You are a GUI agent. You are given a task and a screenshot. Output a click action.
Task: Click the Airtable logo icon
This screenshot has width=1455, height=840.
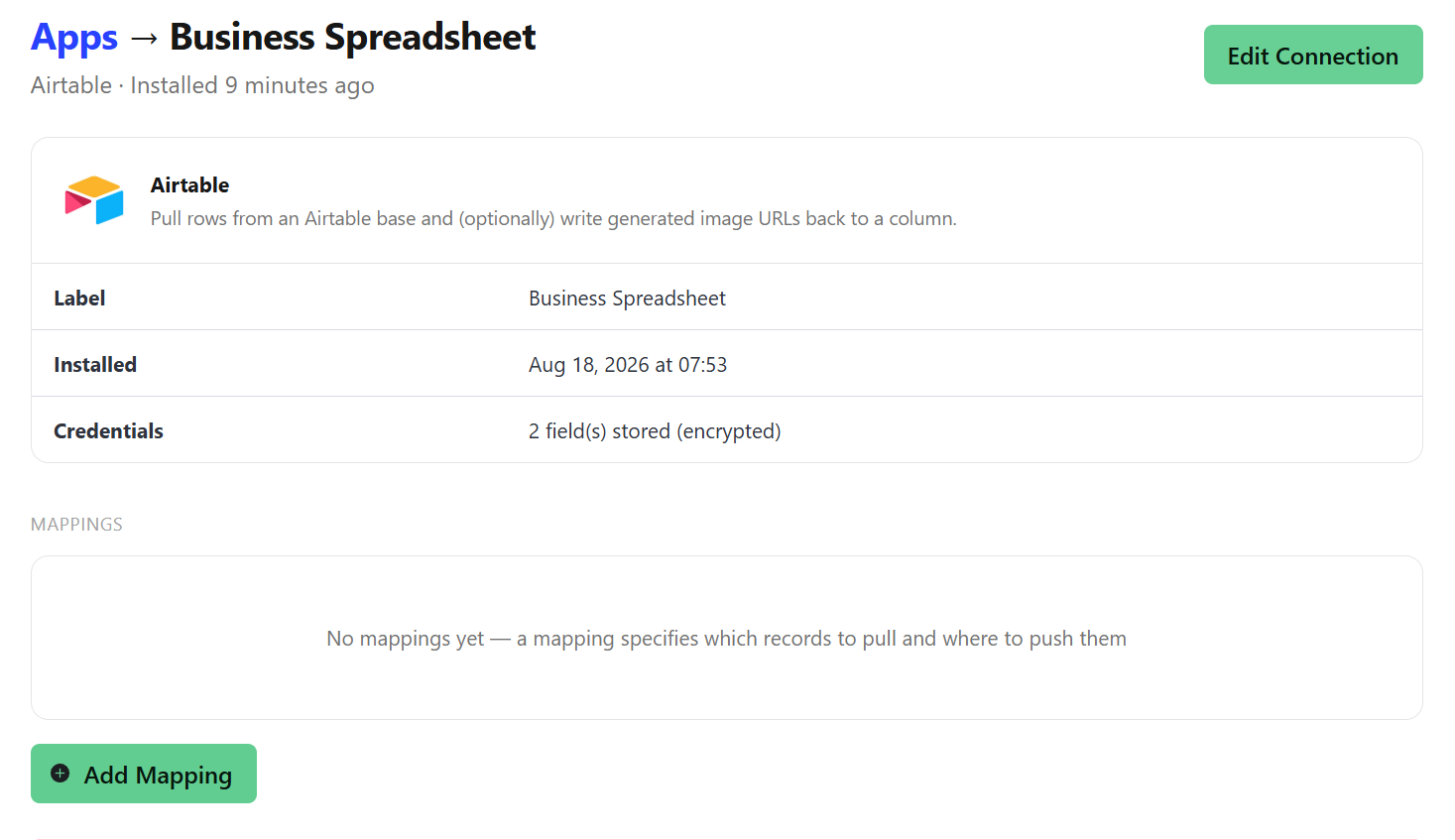point(94,200)
